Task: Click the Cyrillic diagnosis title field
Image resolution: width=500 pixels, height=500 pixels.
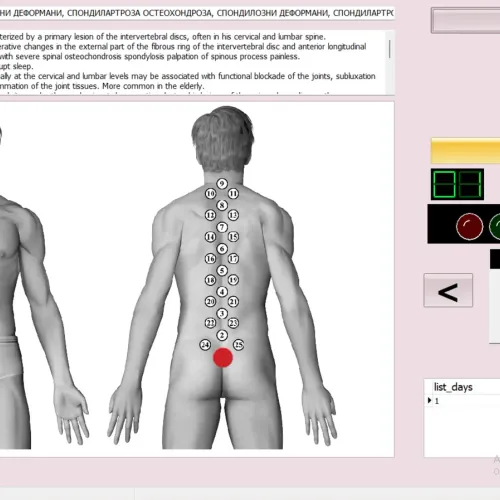Action: pos(197,13)
